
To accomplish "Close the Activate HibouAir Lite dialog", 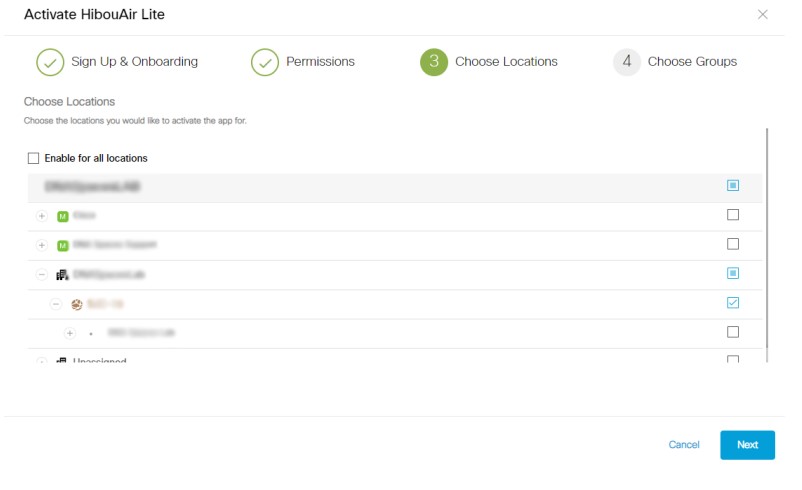I will click(762, 14).
